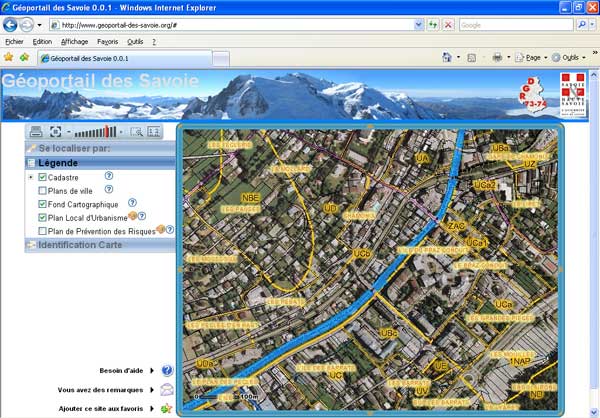This screenshot has width=600, height=418.
Task: Select the zoom rectangle magnifier tool
Action: click(x=136, y=132)
